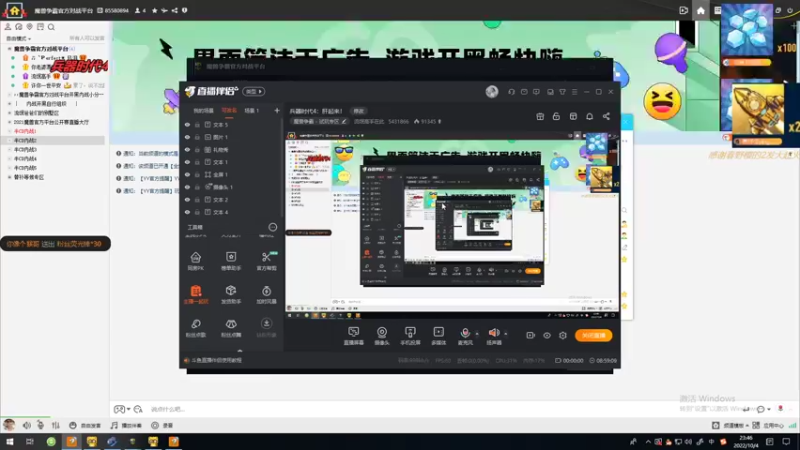Open the 斗鱼直播伴侣 tutorial link at bottom

[213, 361]
